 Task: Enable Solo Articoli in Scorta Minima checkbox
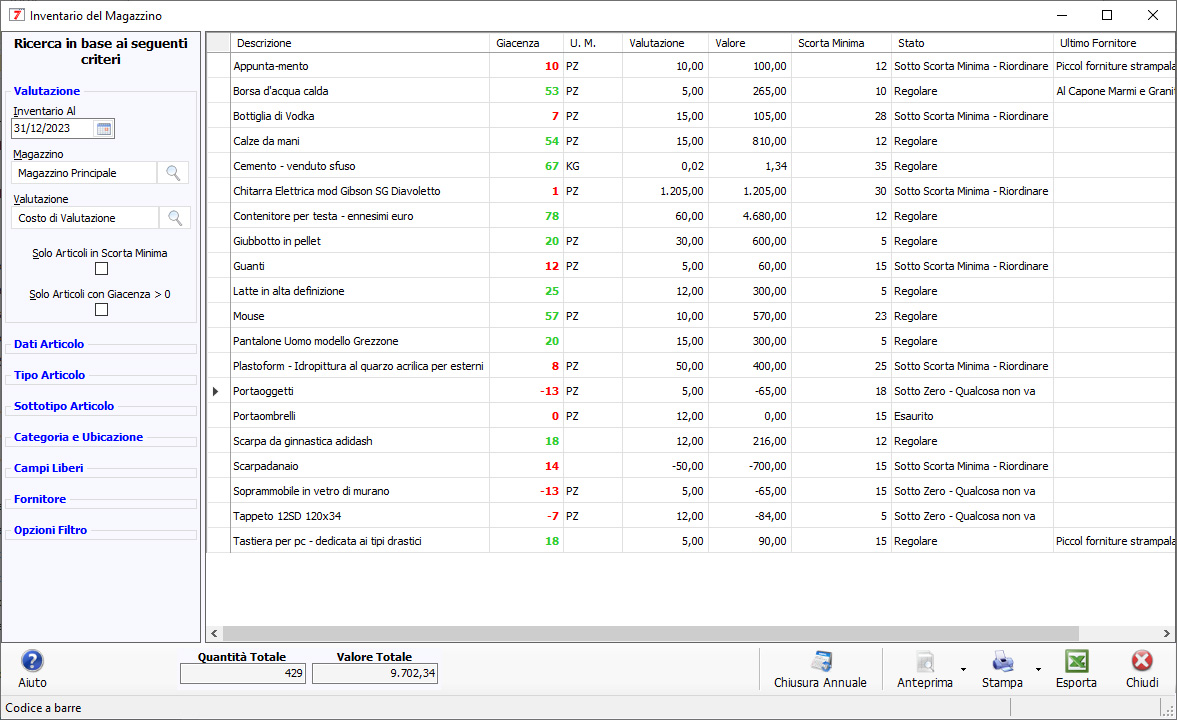pos(101,269)
